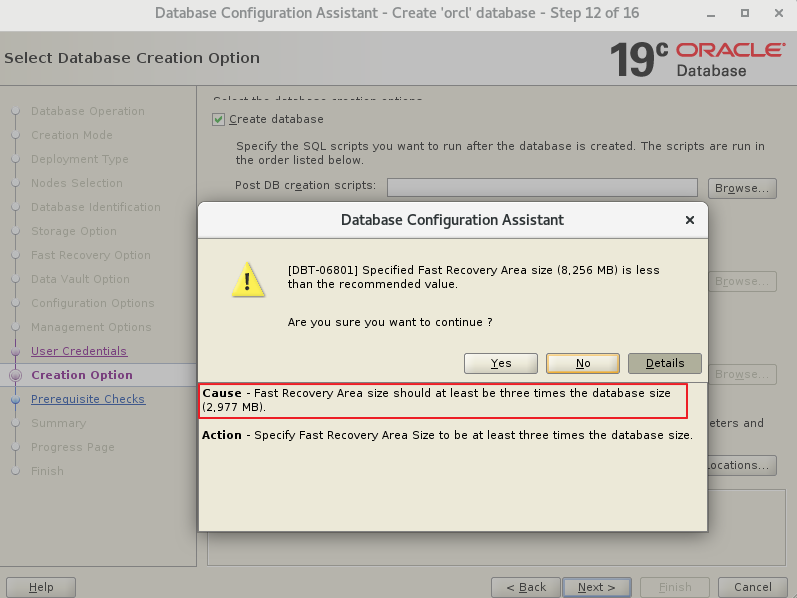797x598 pixels.
Task: Select Deployment Type step in sidebar
Action: [80, 159]
